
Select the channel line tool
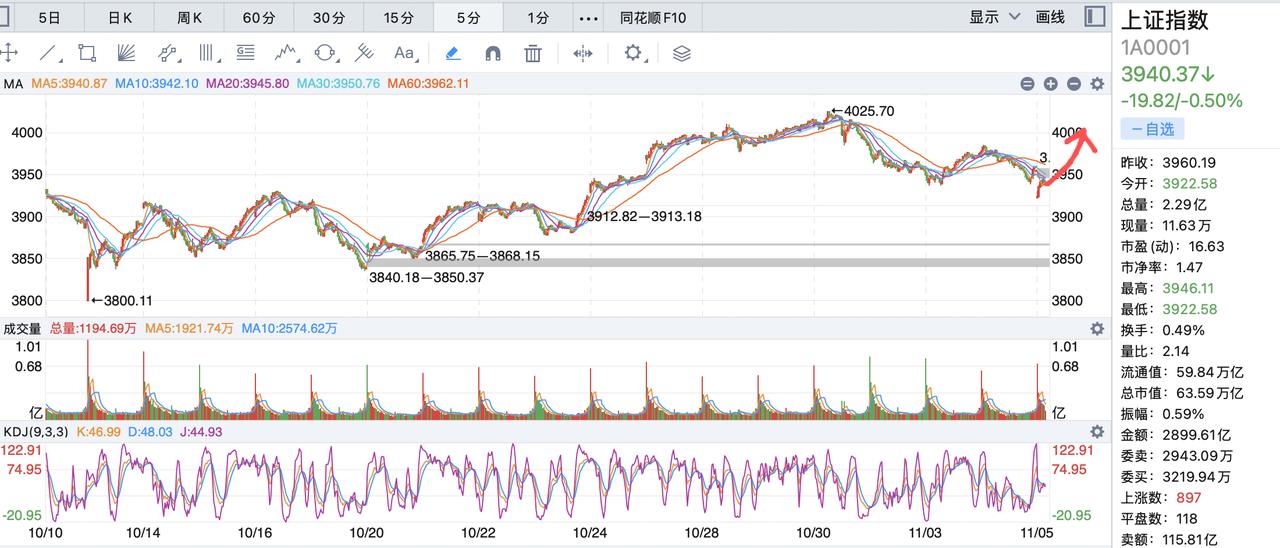(167, 53)
